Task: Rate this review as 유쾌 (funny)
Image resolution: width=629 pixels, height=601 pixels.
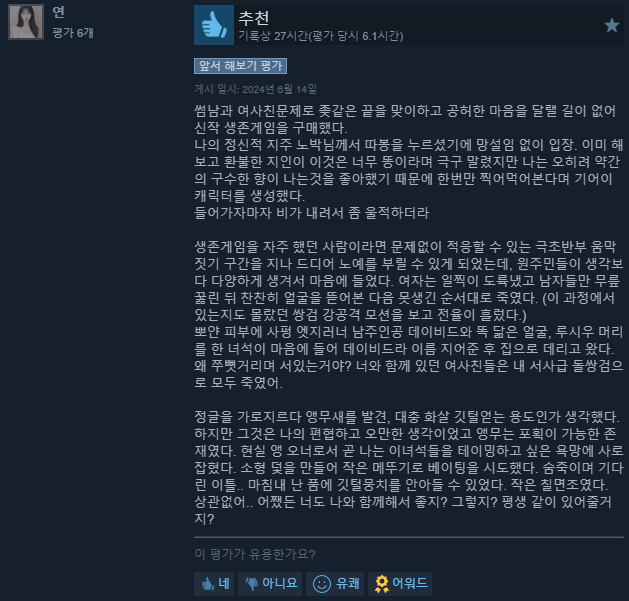Action: (x=335, y=583)
